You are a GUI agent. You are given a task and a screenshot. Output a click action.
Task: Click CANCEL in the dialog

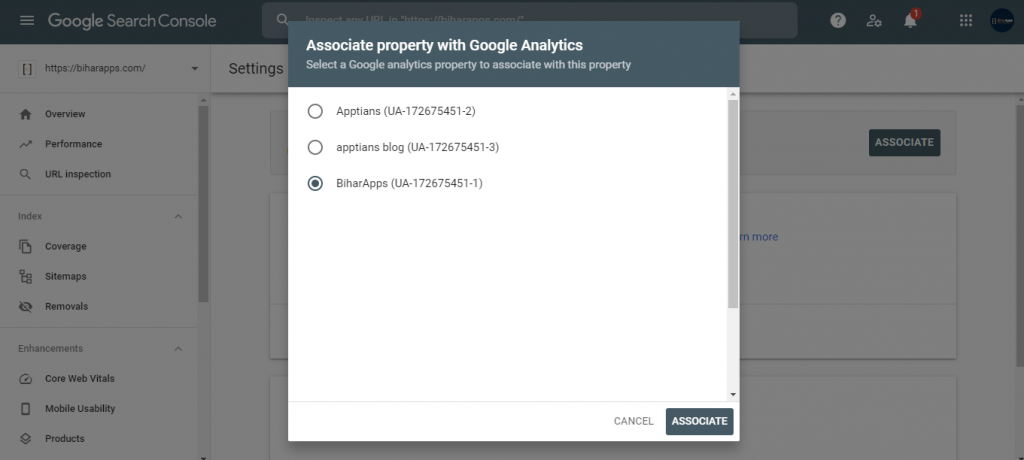633,421
